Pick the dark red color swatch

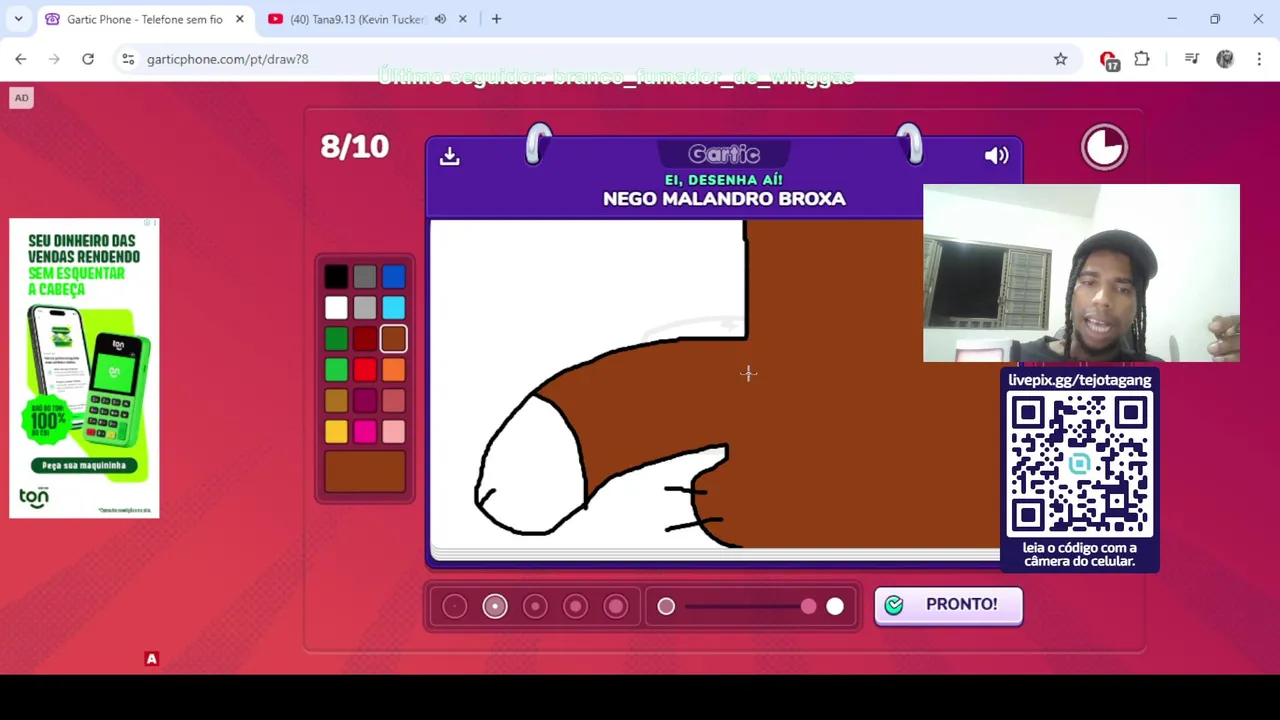(x=365, y=339)
